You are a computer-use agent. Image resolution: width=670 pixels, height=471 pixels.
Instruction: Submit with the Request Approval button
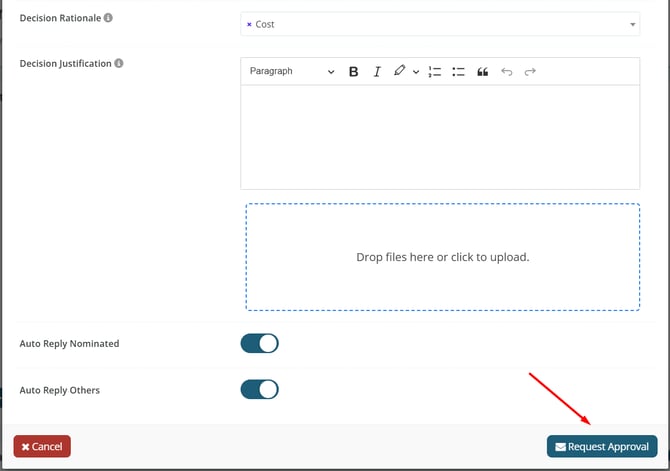coord(602,446)
